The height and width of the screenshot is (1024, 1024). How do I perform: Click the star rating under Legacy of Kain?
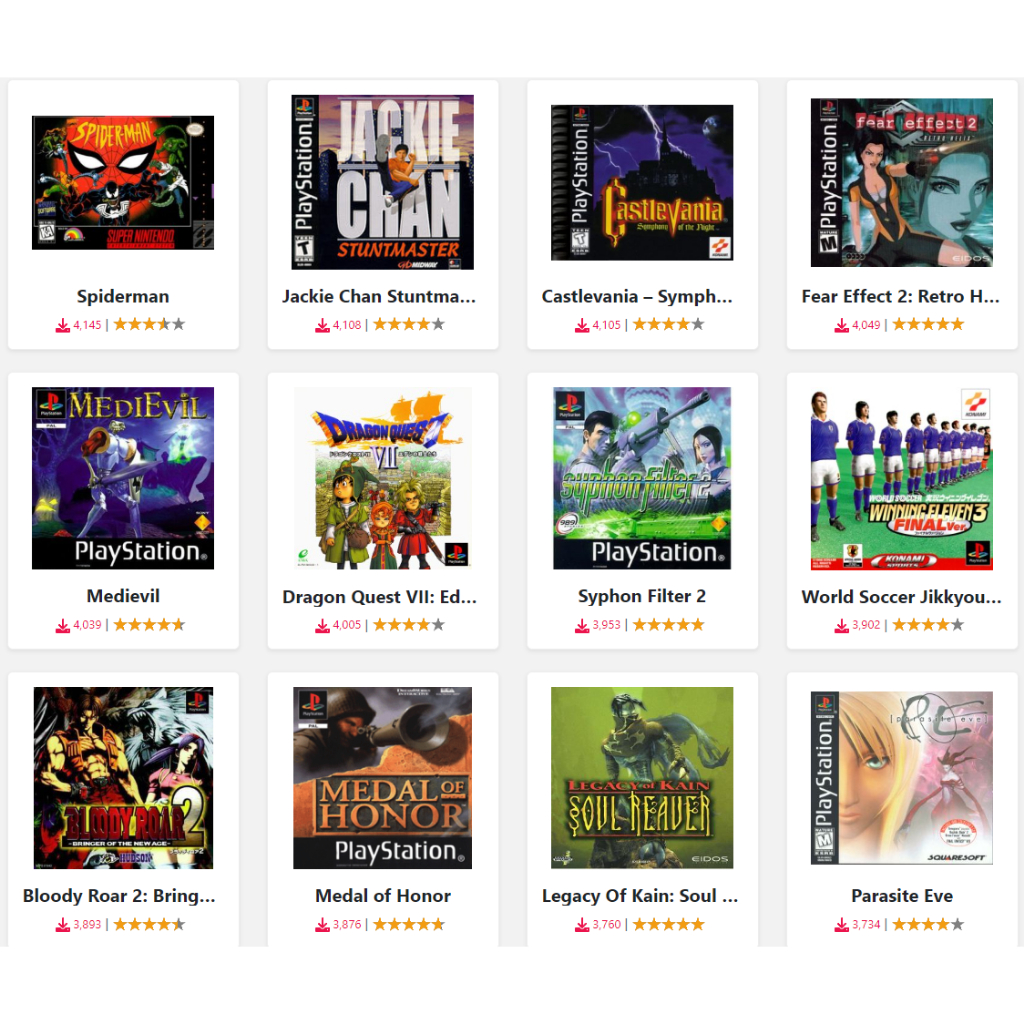(668, 924)
